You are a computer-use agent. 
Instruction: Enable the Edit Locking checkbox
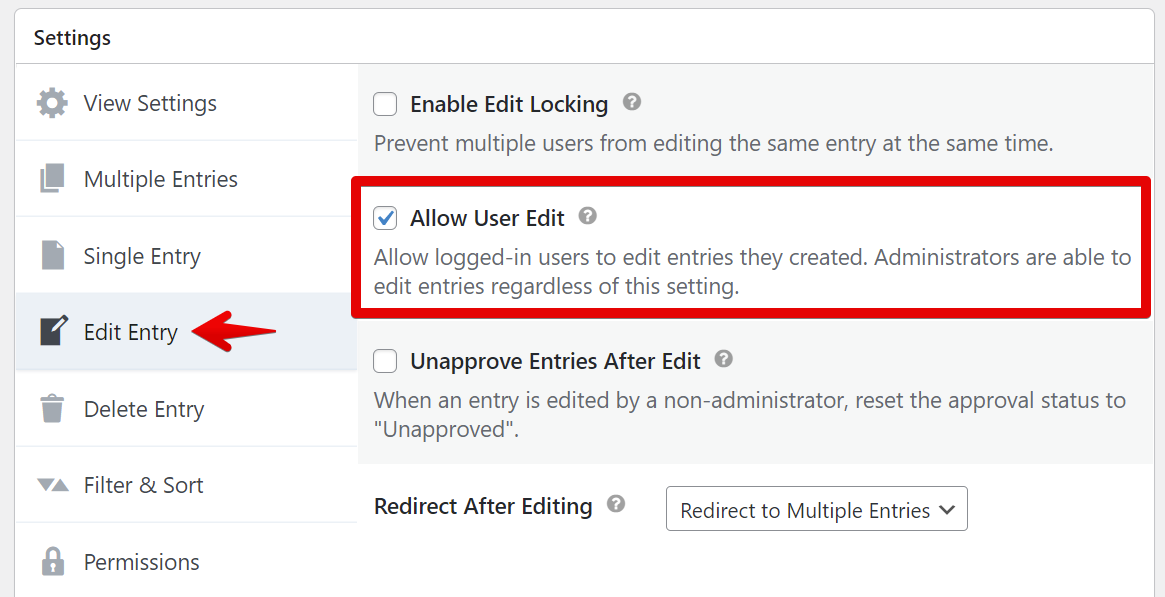[x=385, y=104]
